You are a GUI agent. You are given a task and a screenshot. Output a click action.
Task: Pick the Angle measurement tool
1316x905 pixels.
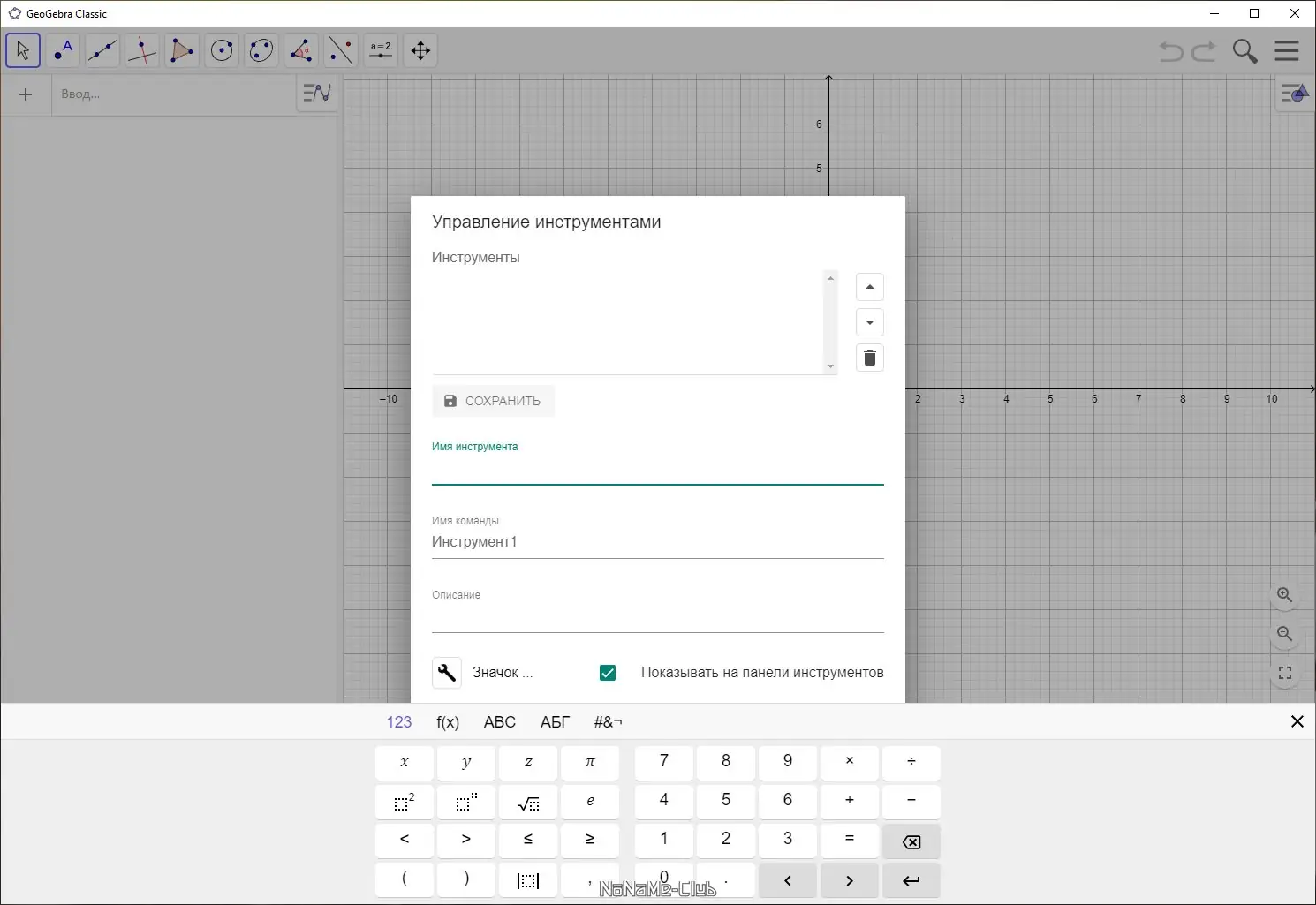[x=301, y=50]
